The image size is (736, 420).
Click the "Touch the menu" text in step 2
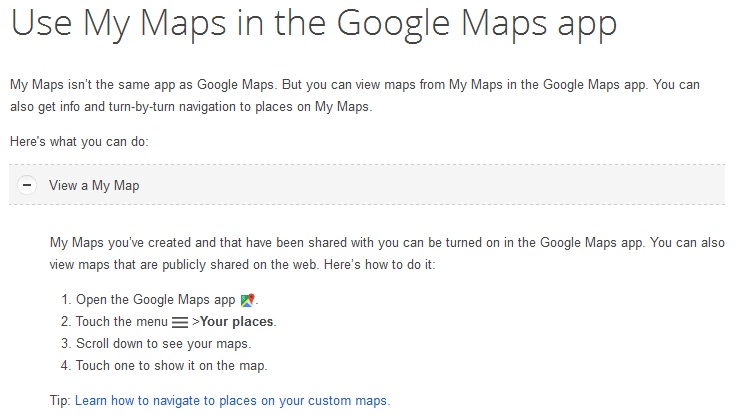(x=122, y=321)
